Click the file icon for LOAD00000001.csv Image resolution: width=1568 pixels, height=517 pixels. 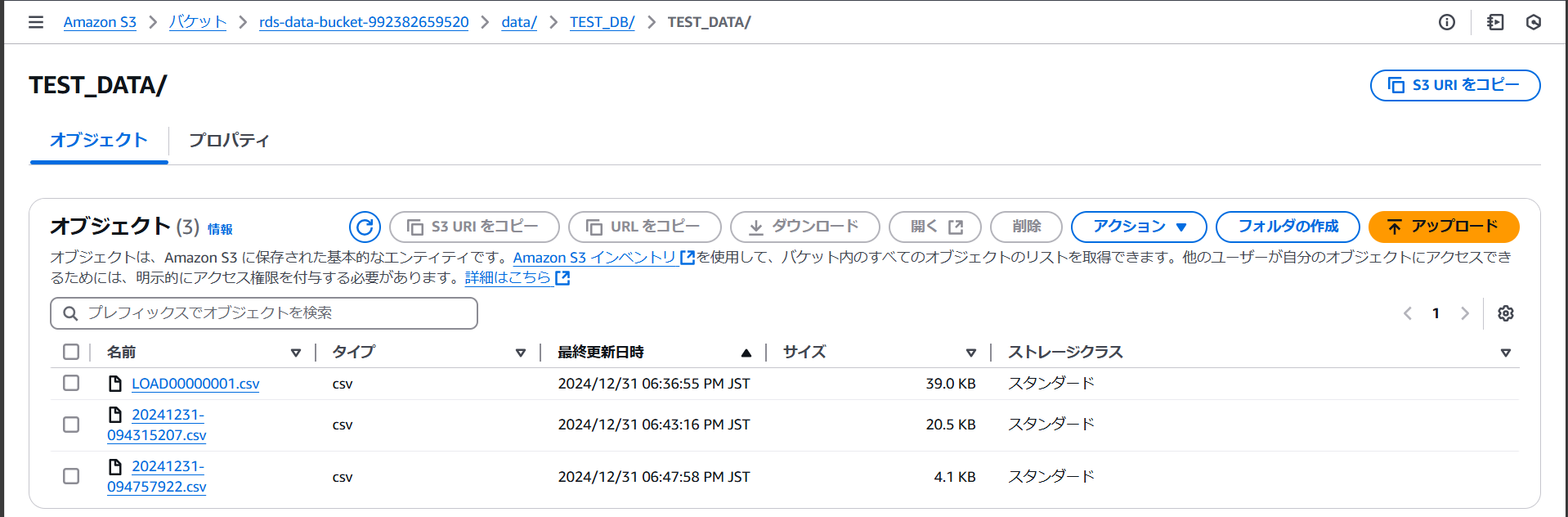tap(115, 384)
